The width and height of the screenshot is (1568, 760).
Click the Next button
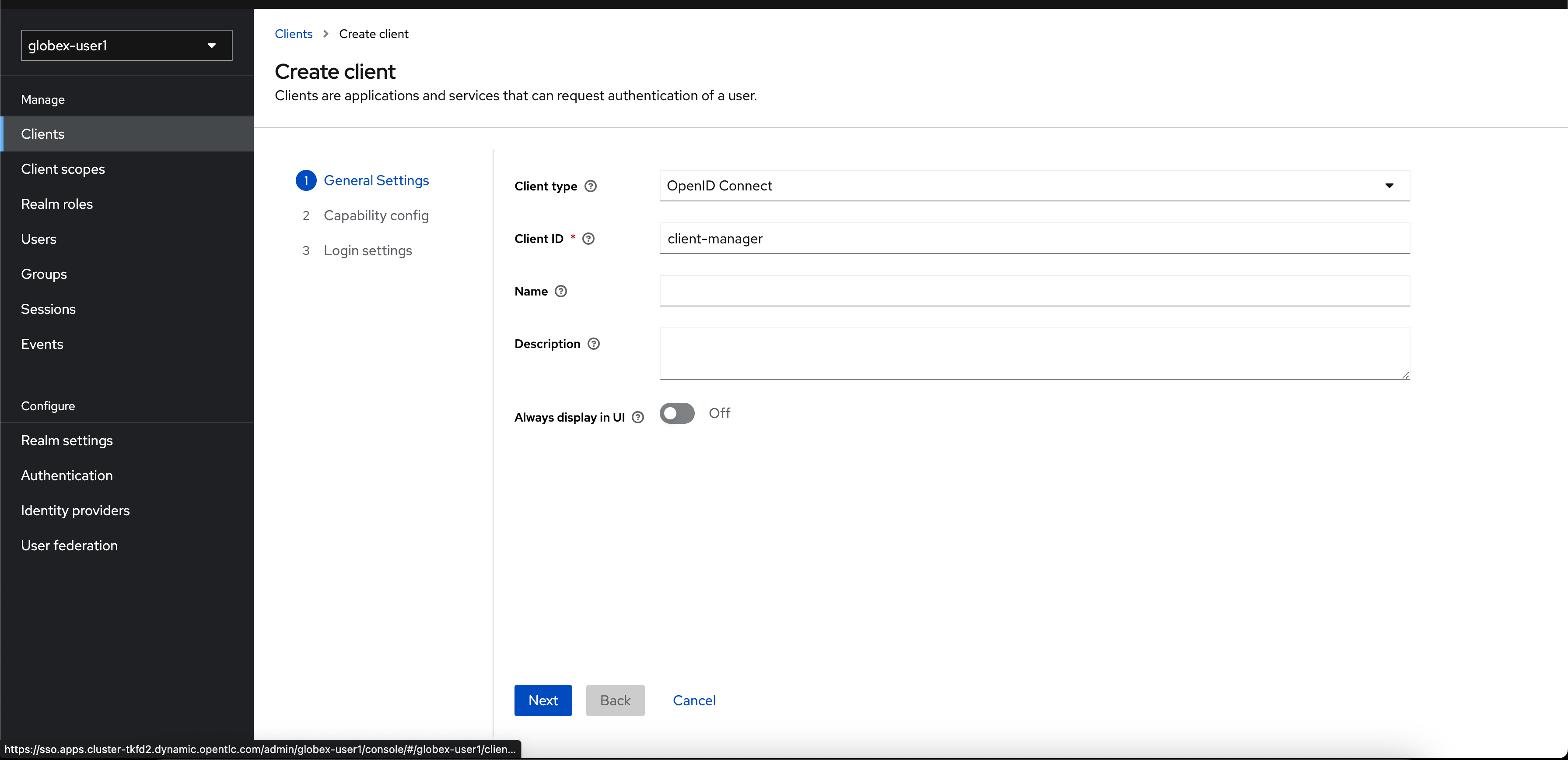[543, 700]
